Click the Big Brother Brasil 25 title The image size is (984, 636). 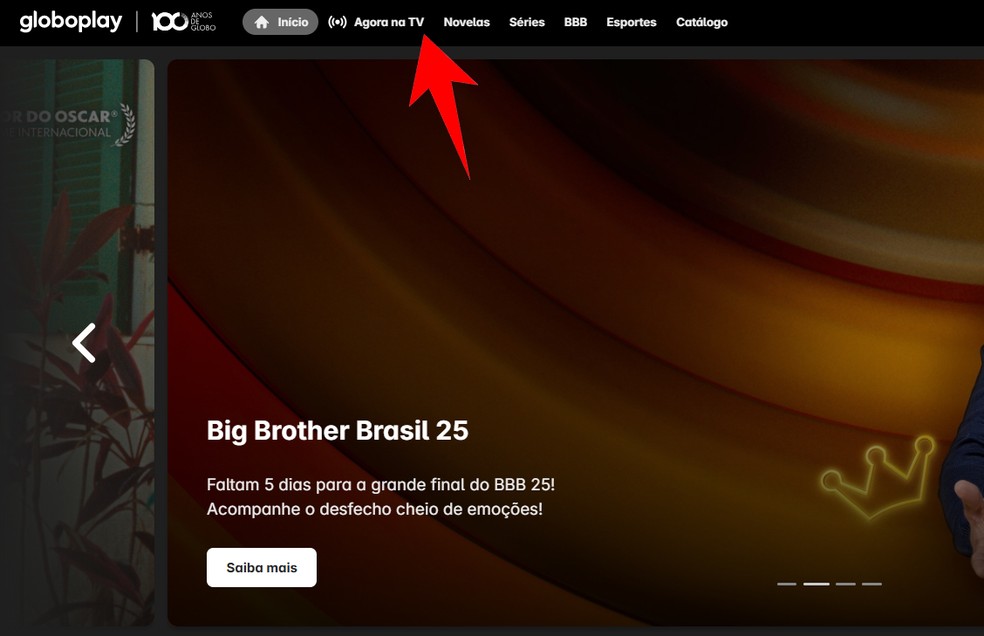click(338, 431)
